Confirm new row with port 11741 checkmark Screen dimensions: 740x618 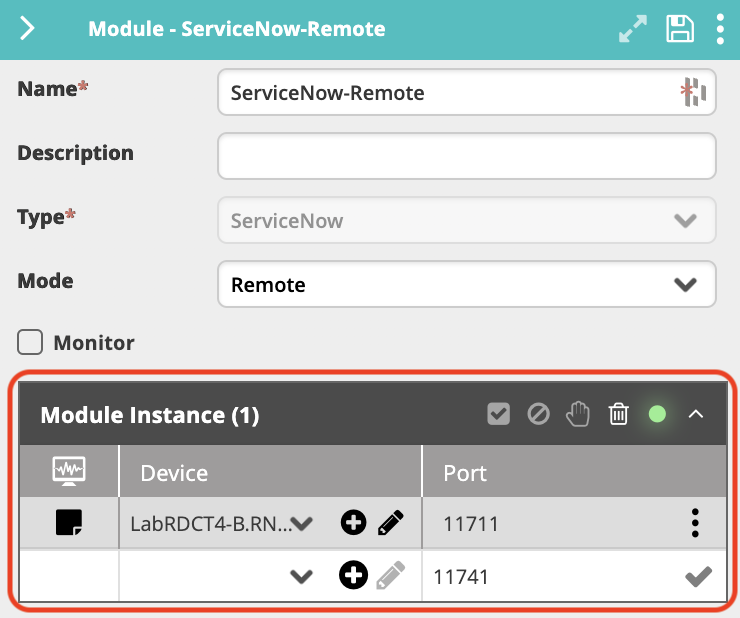[698, 576]
